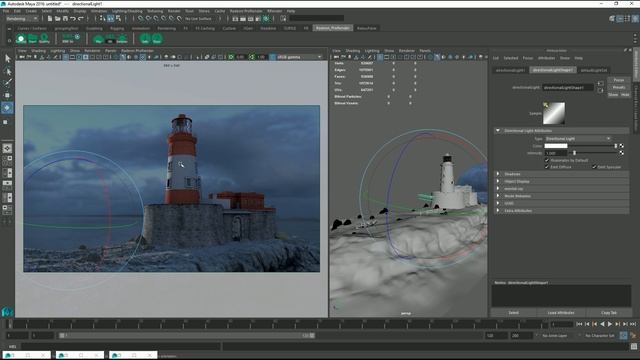Image resolution: width=640 pixels, height=360 pixels.
Task: Open the sRGB gamma view transform dropdown
Action: 300,57
